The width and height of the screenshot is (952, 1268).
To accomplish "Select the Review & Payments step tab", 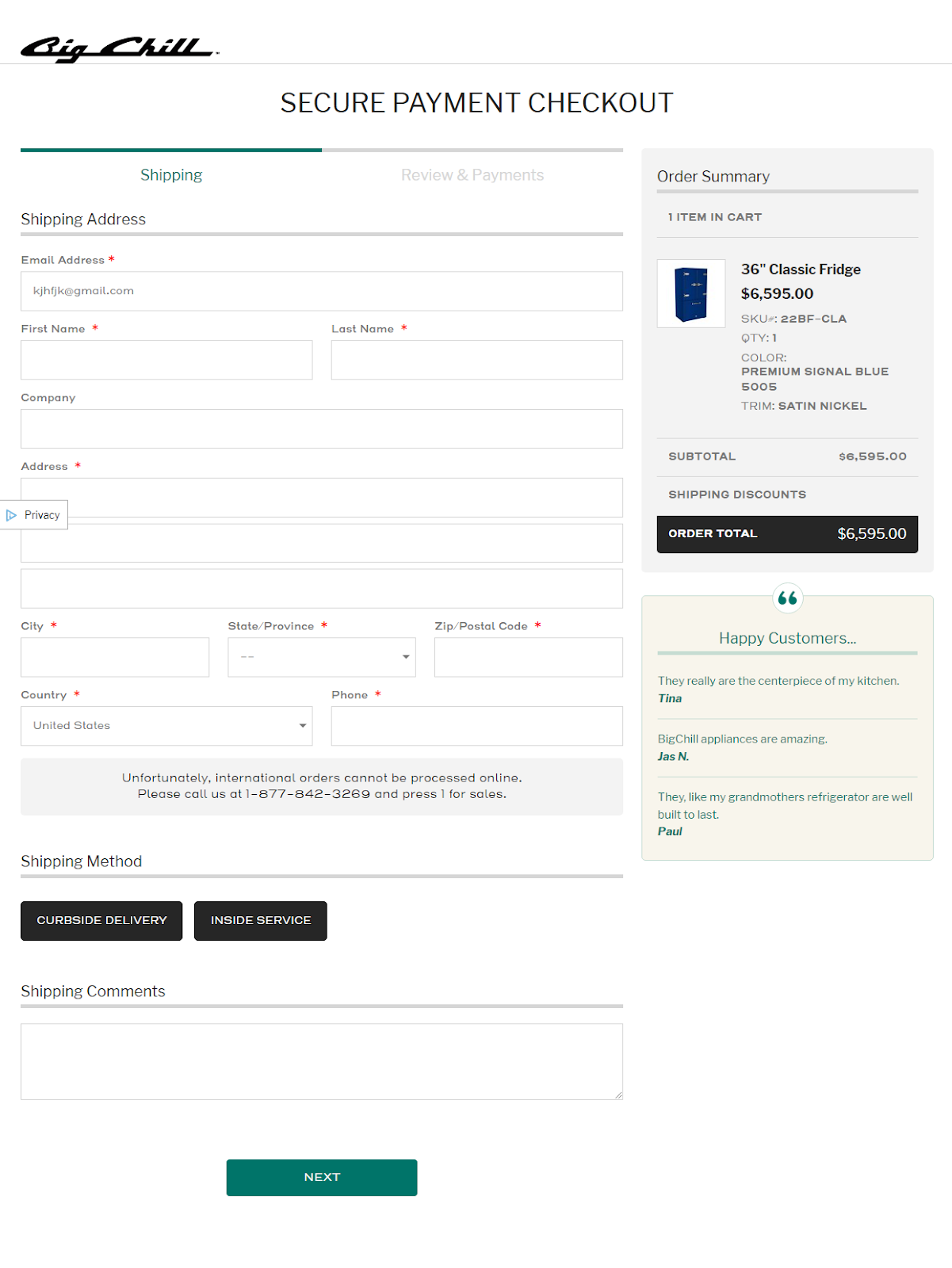I will pos(472,175).
